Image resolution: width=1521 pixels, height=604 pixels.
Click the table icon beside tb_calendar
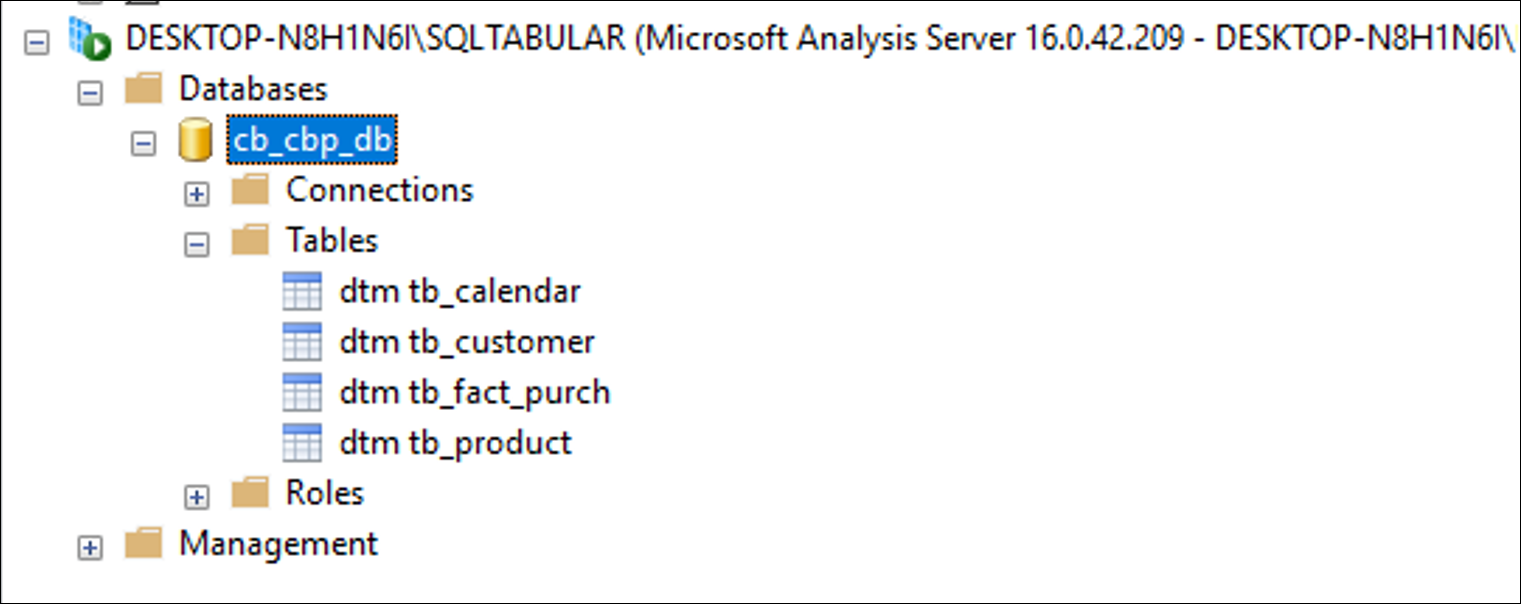pyautogui.click(x=302, y=292)
